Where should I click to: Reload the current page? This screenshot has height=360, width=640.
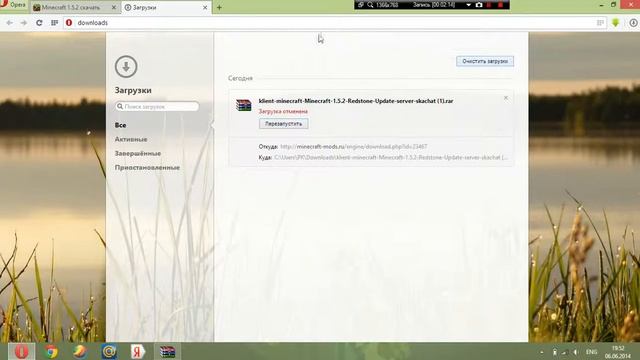point(39,23)
